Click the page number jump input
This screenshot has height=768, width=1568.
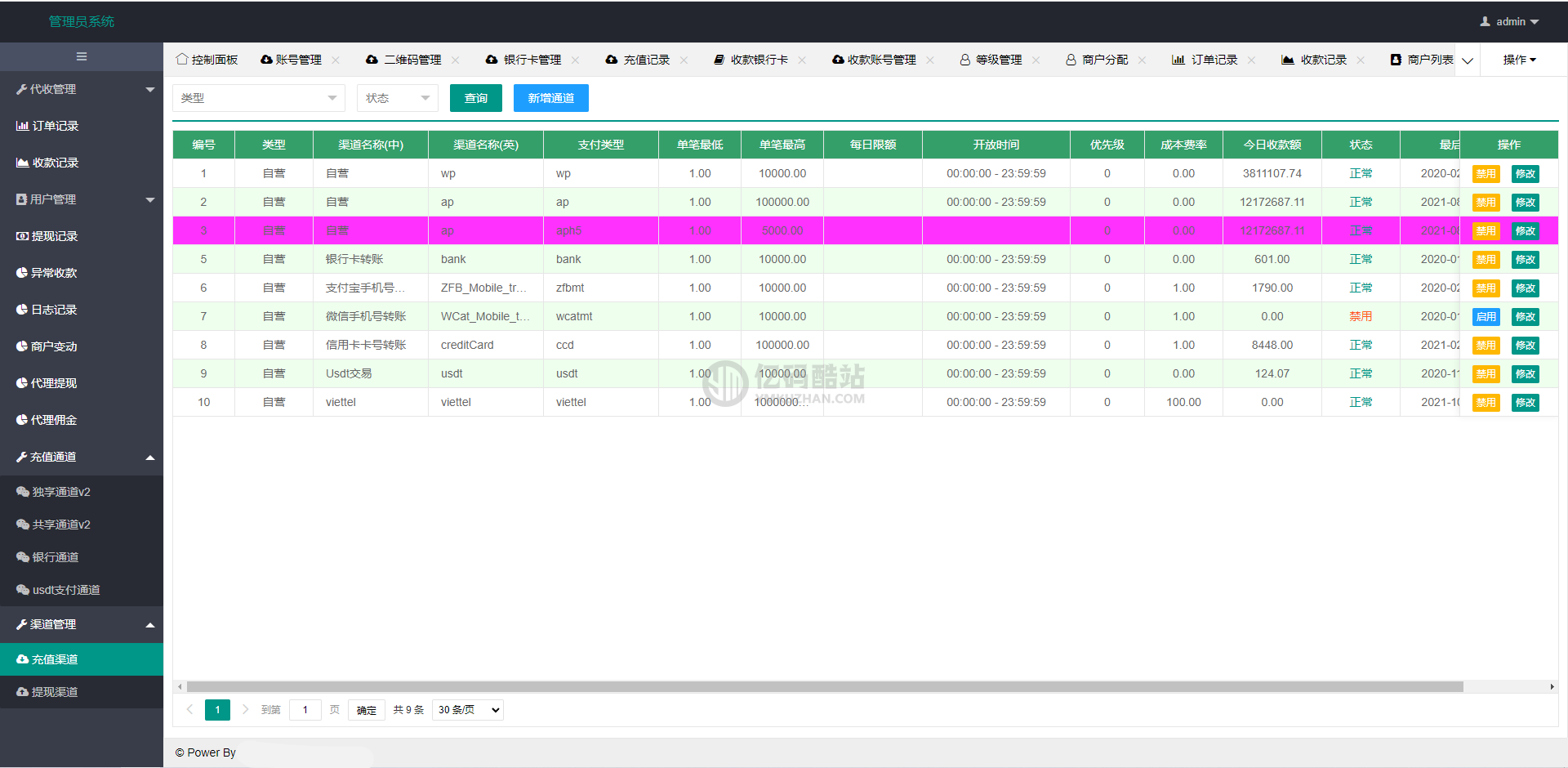click(305, 710)
